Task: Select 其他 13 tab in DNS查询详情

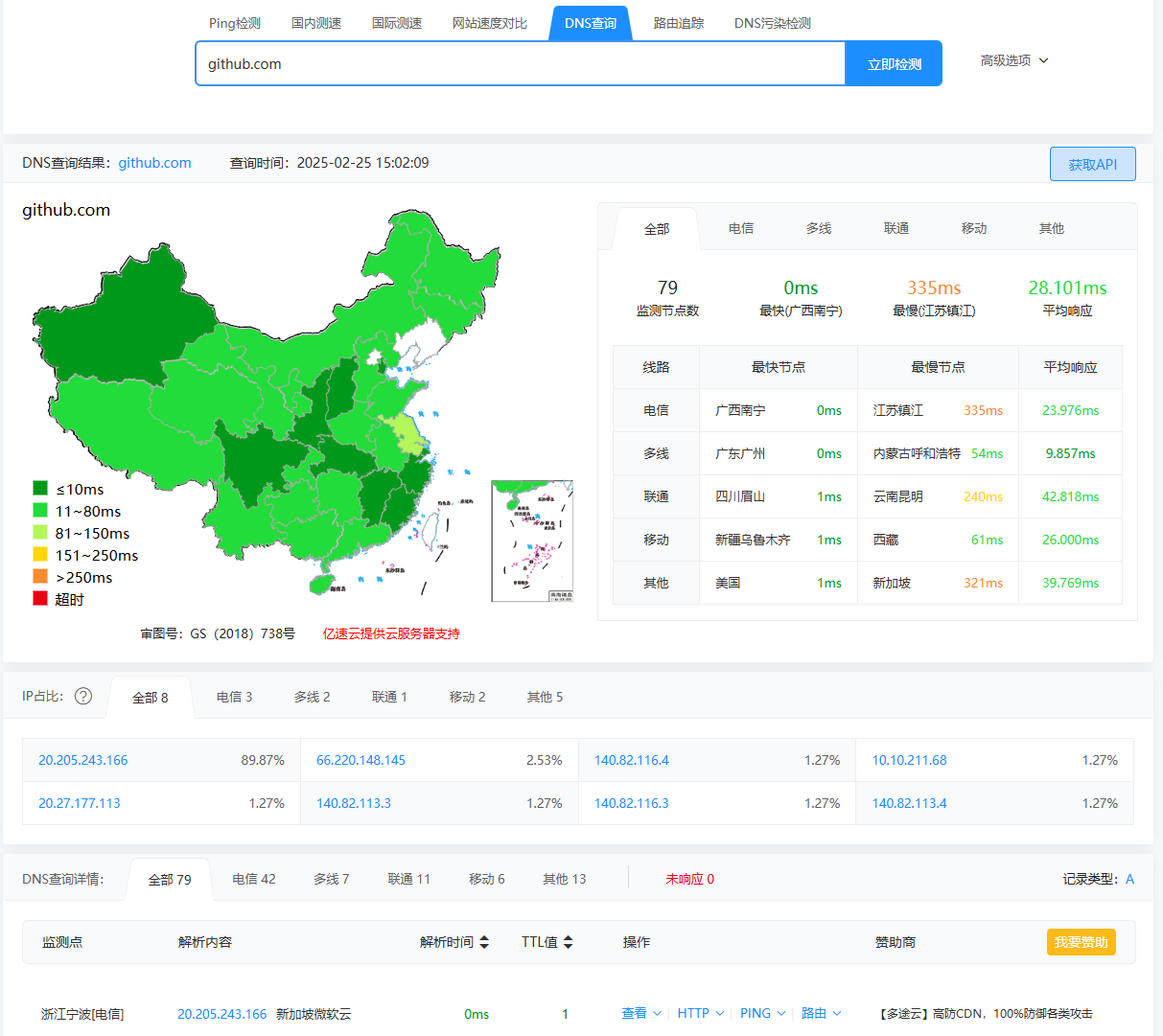Action: (x=565, y=879)
